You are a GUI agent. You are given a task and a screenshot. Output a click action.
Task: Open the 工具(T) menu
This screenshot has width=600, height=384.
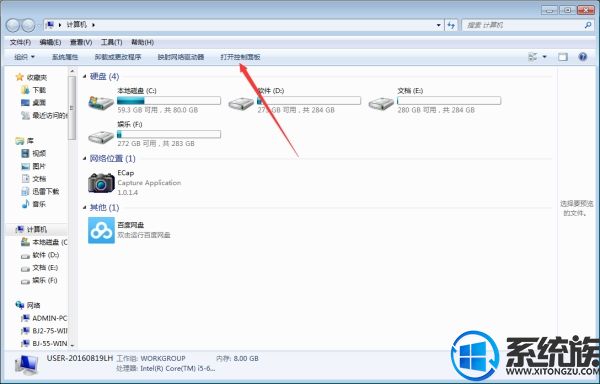[111, 42]
